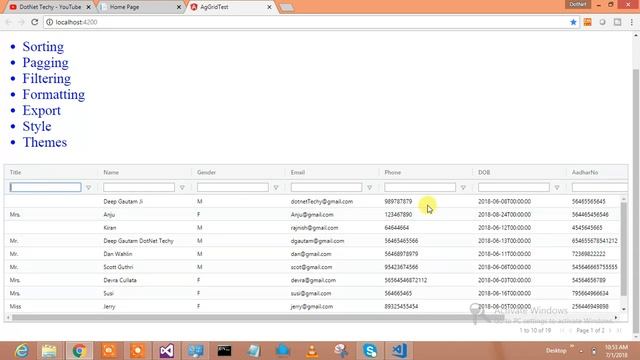This screenshot has width=640, height=360.
Task: Close the Home Page tab
Action: (x=179, y=7)
